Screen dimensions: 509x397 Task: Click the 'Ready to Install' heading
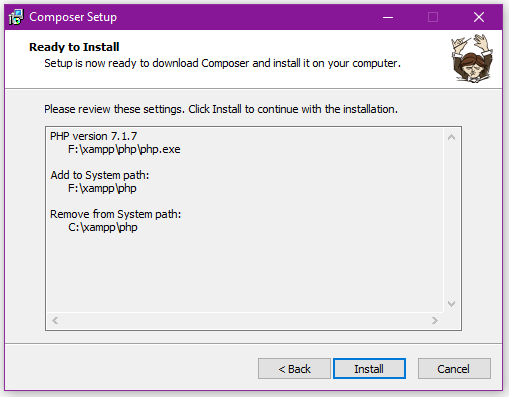74,47
